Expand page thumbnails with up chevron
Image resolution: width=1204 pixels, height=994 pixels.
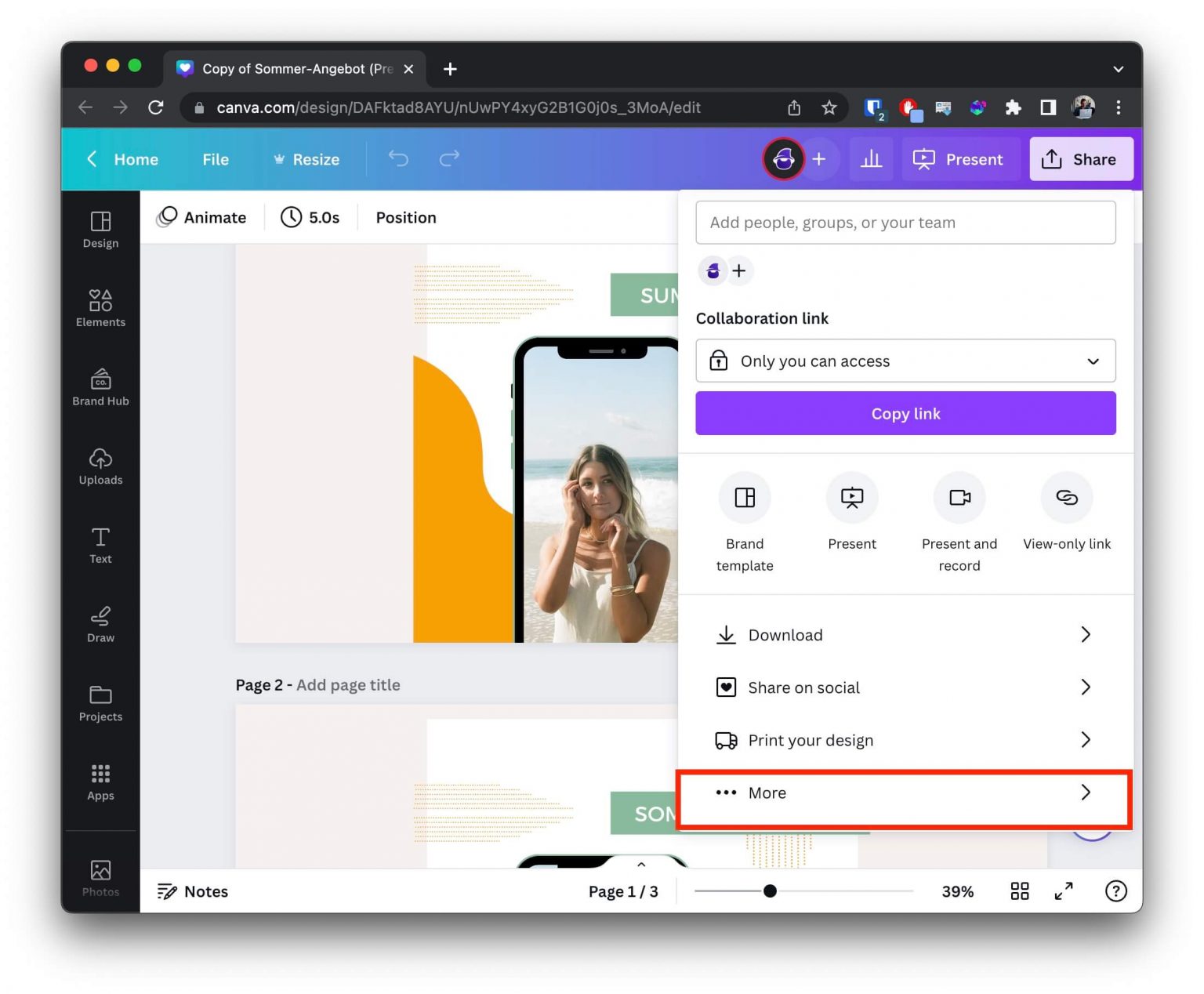pos(641,864)
